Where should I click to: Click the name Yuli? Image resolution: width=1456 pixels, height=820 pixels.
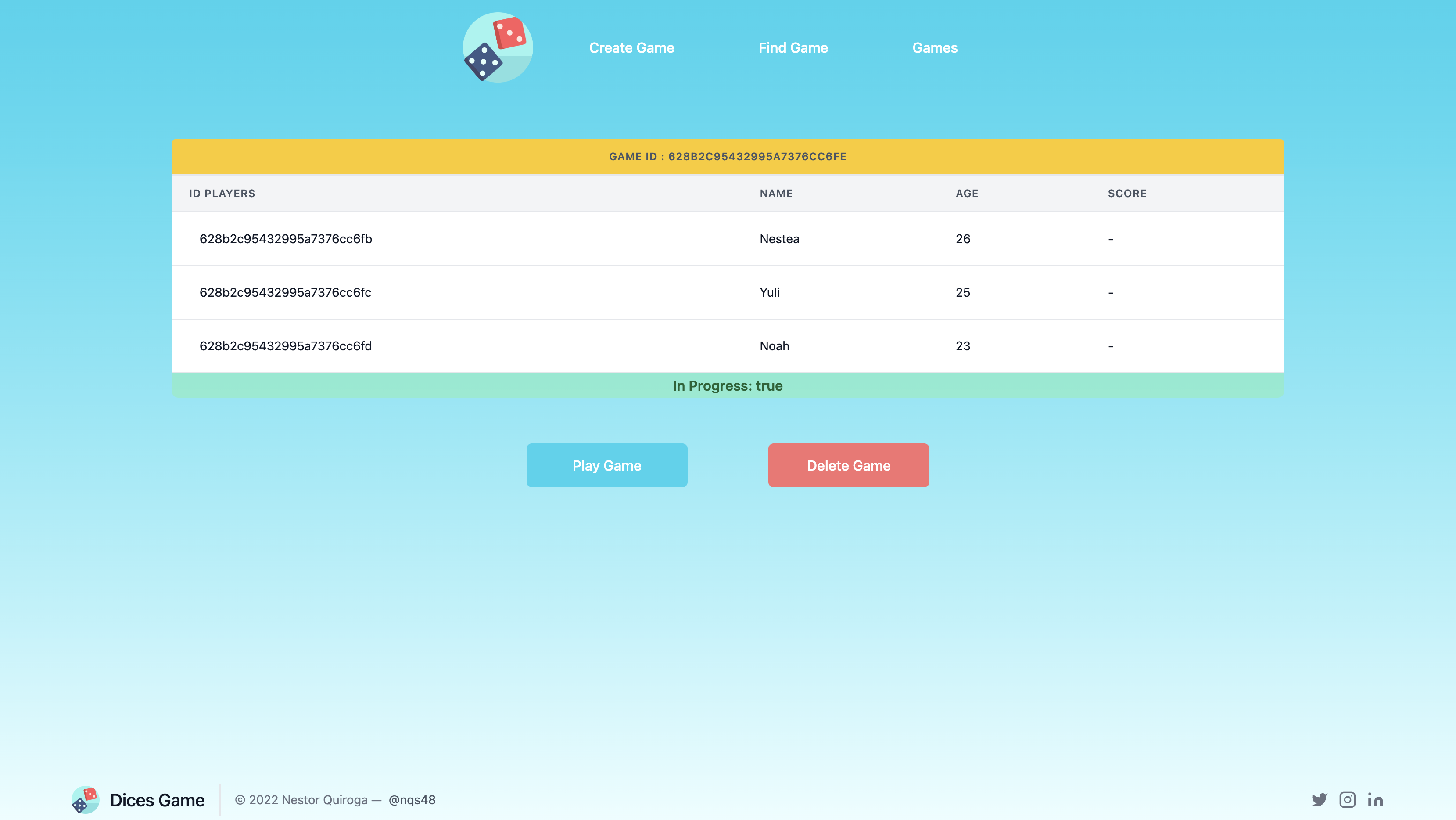(769, 292)
